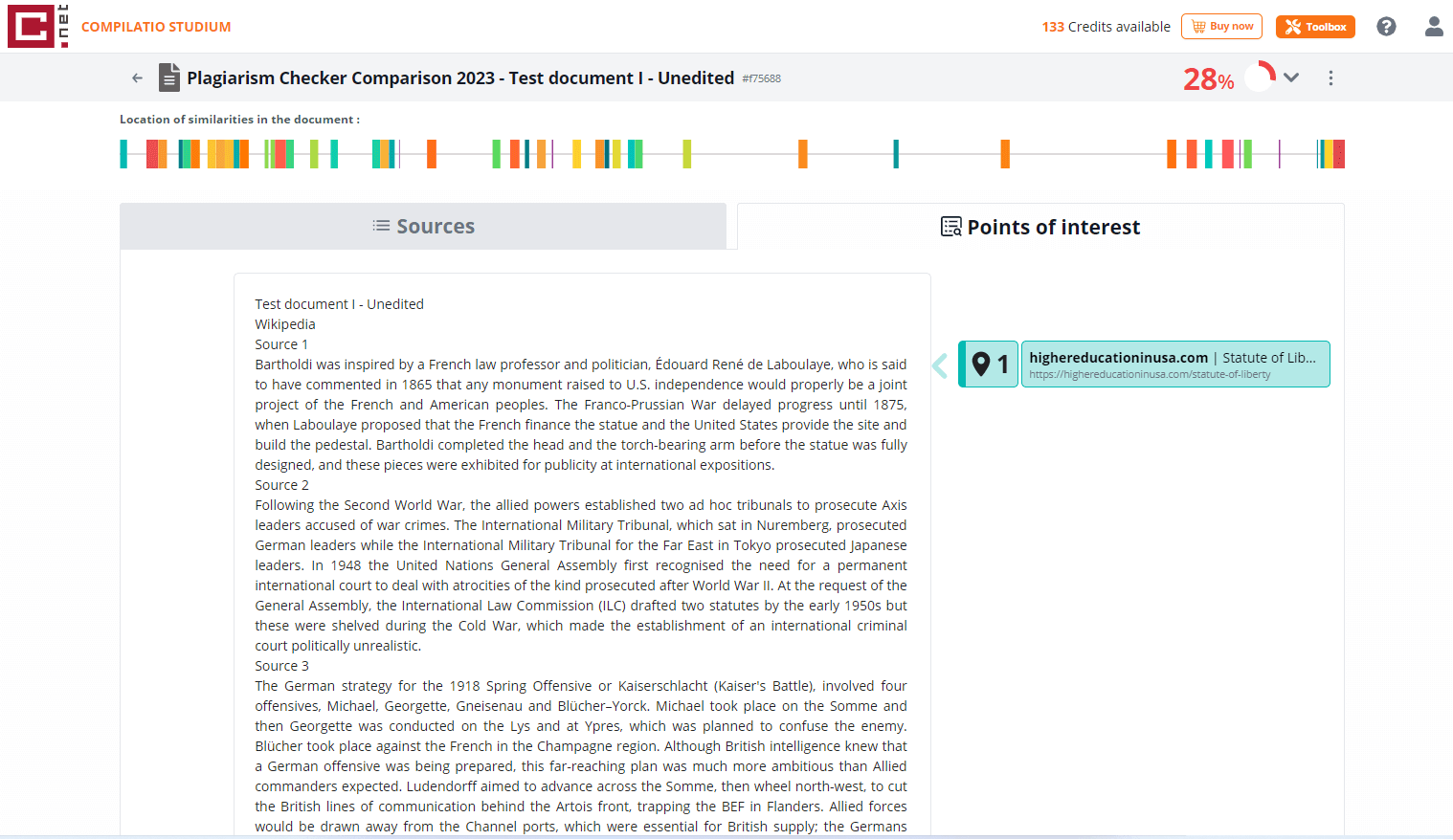Click the Buy now button
The height and width of the screenshot is (840, 1453).
tap(1221, 27)
